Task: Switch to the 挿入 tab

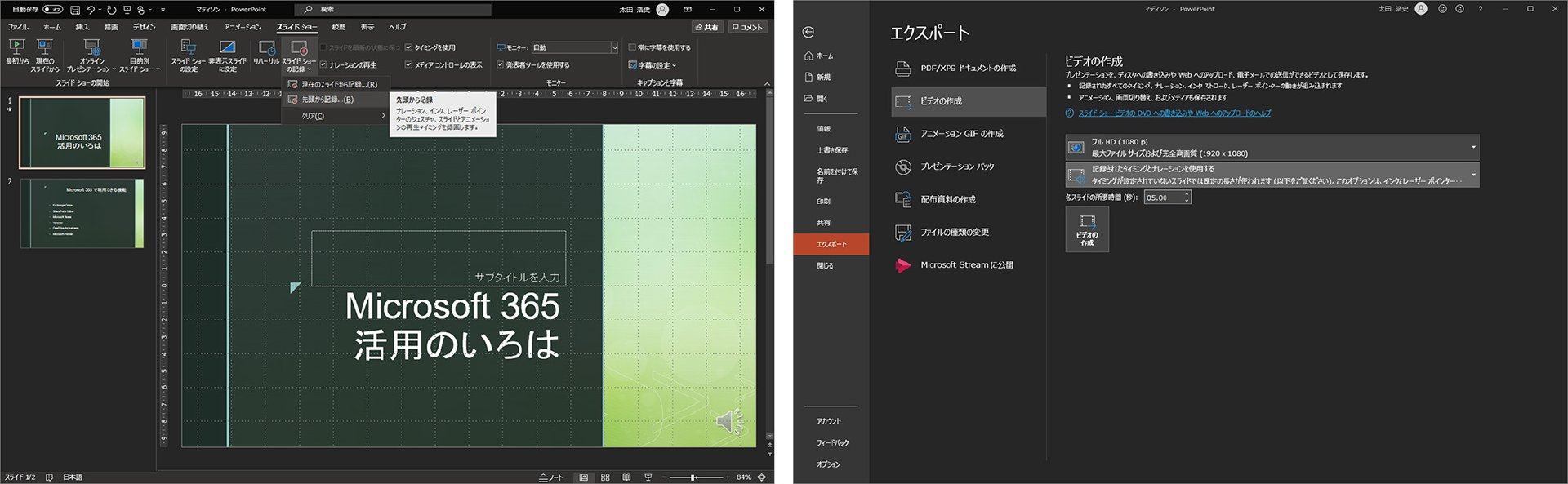Action: point(82,27)
